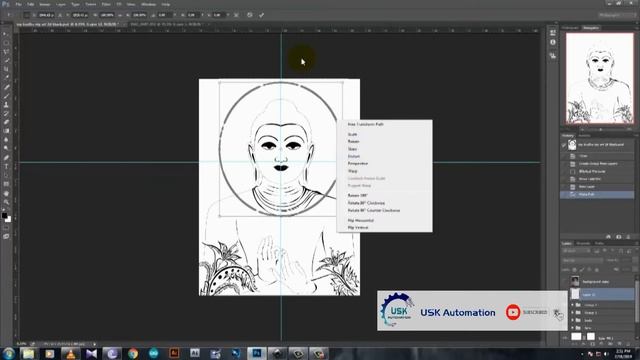Select the Crop tool
Screen dimensions: 640x360
click(x=6, y=69)
